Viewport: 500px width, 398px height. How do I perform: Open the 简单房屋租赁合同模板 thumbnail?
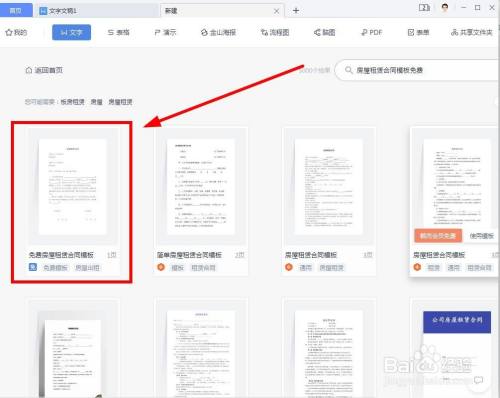tap(201, 186)
